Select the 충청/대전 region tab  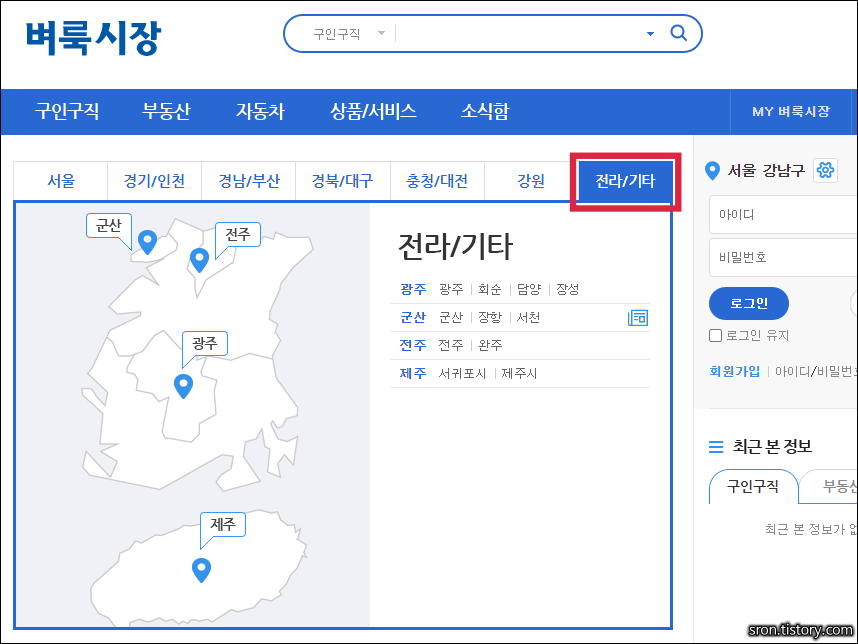coord(437,181)
